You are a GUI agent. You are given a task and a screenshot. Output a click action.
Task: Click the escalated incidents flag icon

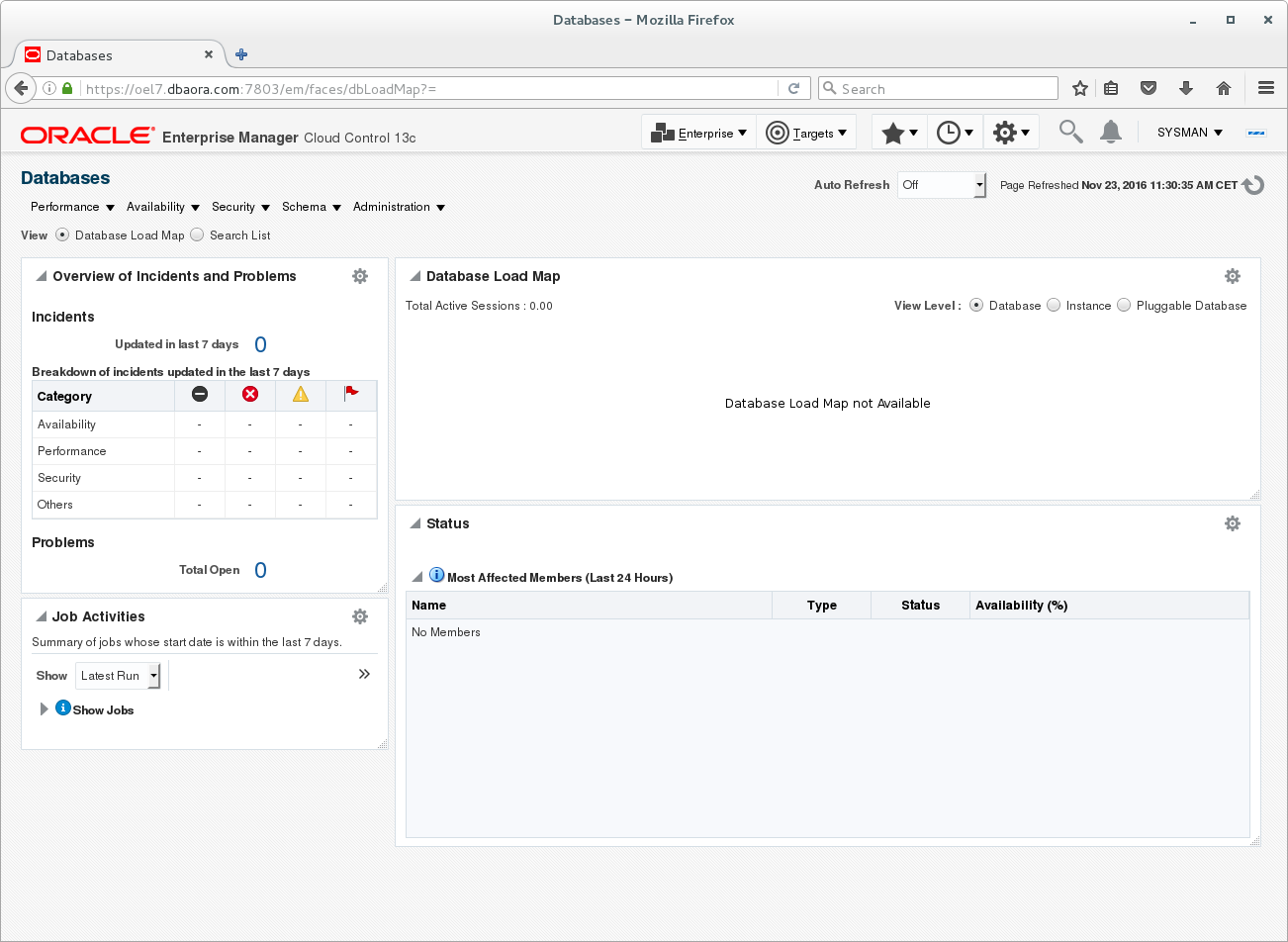click(x=351, y=394)
